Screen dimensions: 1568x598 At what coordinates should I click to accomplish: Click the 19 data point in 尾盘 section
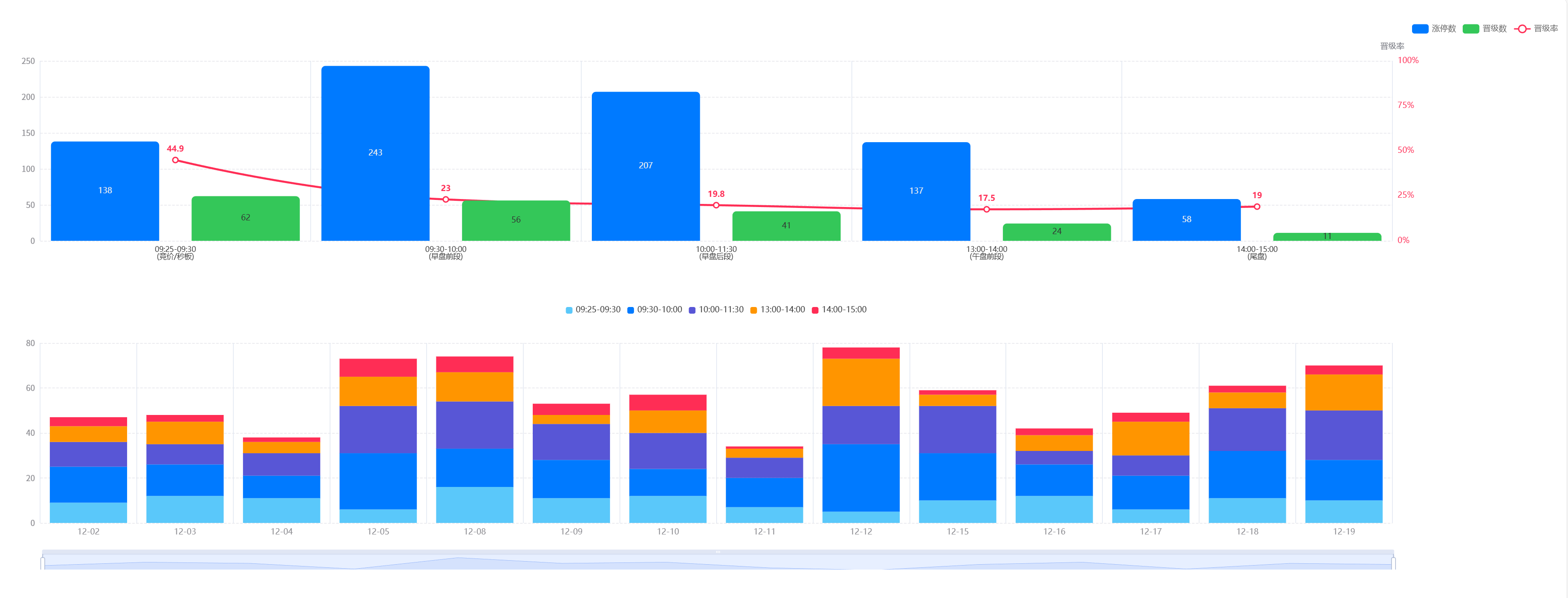(x=1257, y=207)
